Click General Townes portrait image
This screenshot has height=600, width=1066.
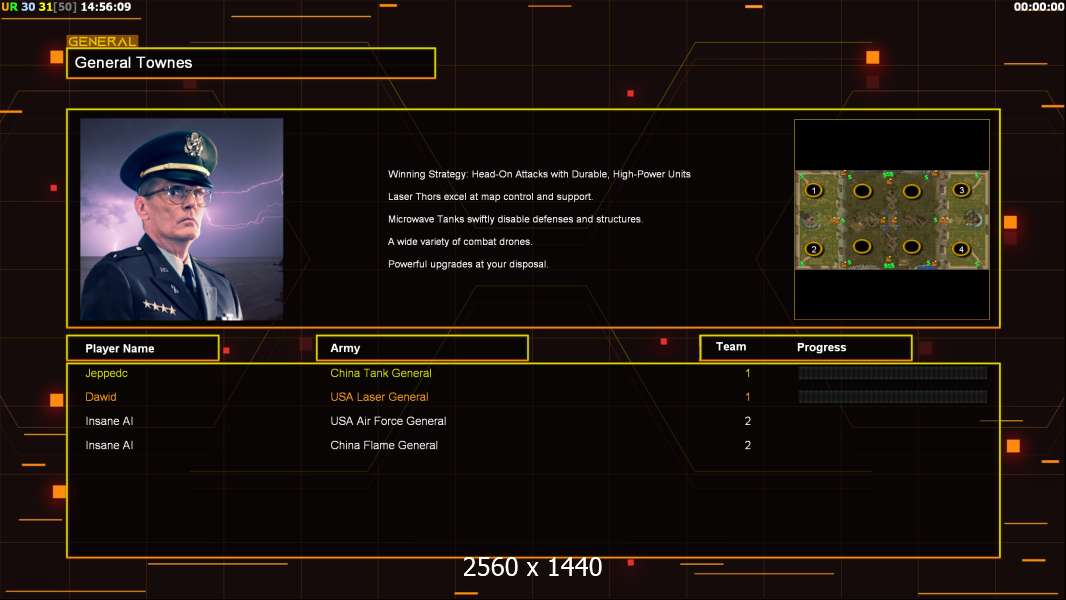click(x=182, y=219)
